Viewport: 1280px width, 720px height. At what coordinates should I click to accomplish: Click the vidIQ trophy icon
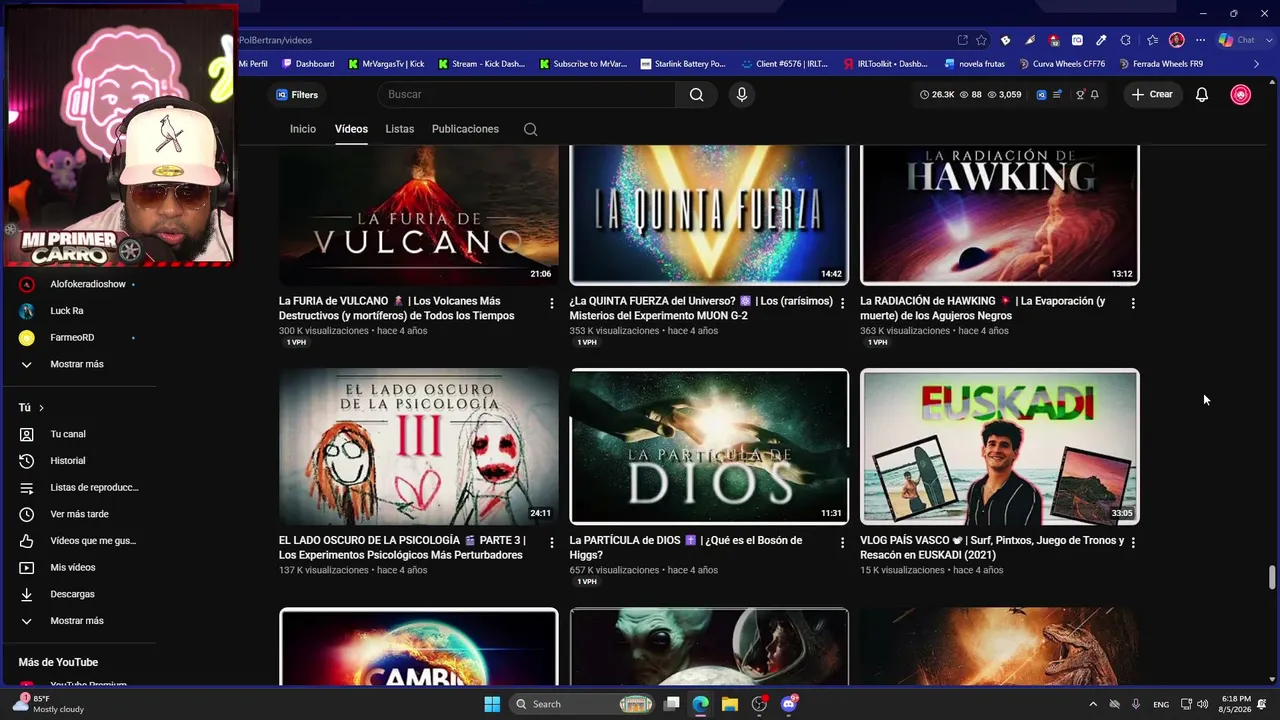[x=1080, y=95]
